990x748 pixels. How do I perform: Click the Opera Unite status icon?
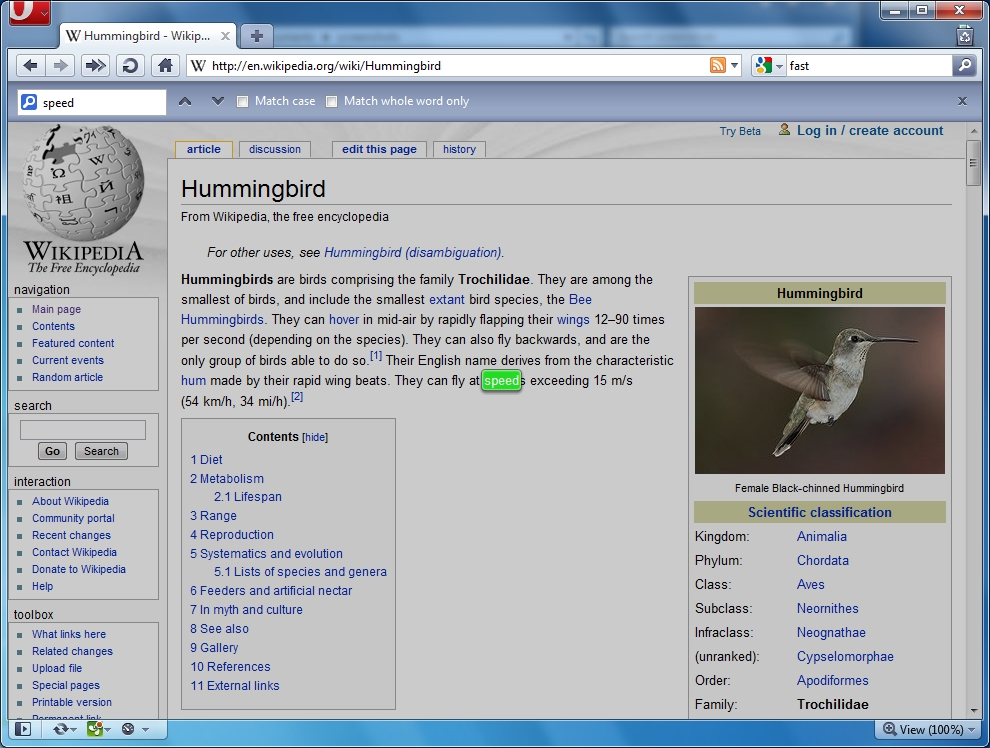click(94, 729)
